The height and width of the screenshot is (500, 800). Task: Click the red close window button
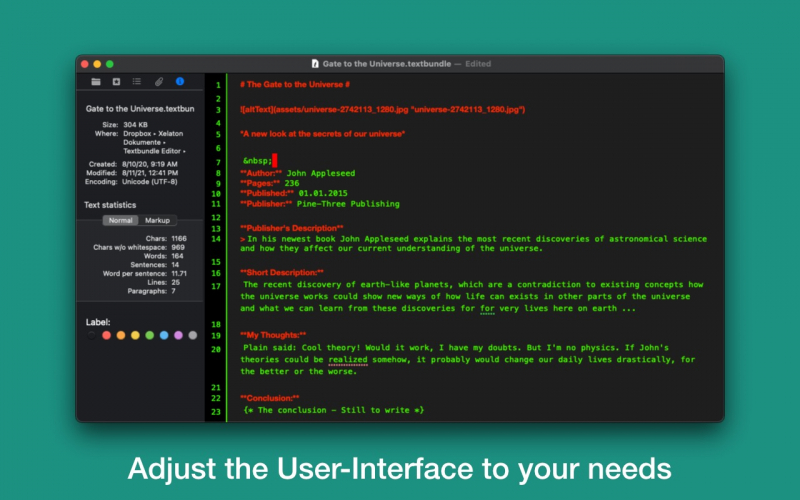pyautogui.click(x=85, y=64)
